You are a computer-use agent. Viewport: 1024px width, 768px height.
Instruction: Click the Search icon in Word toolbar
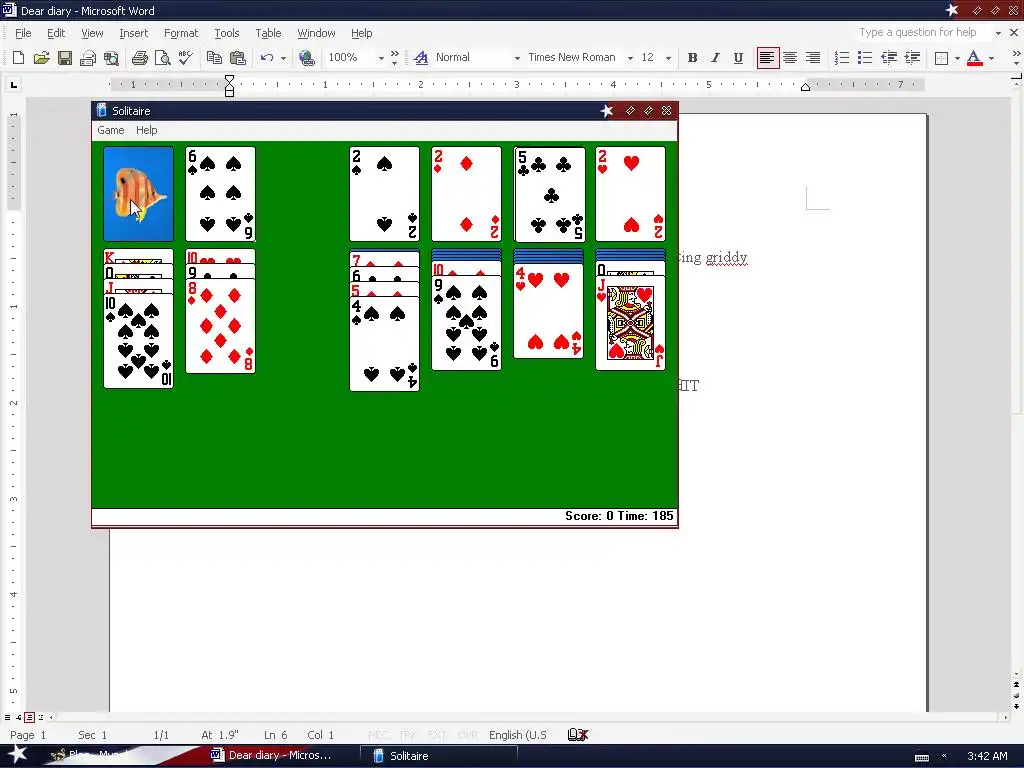click(112, 58)
